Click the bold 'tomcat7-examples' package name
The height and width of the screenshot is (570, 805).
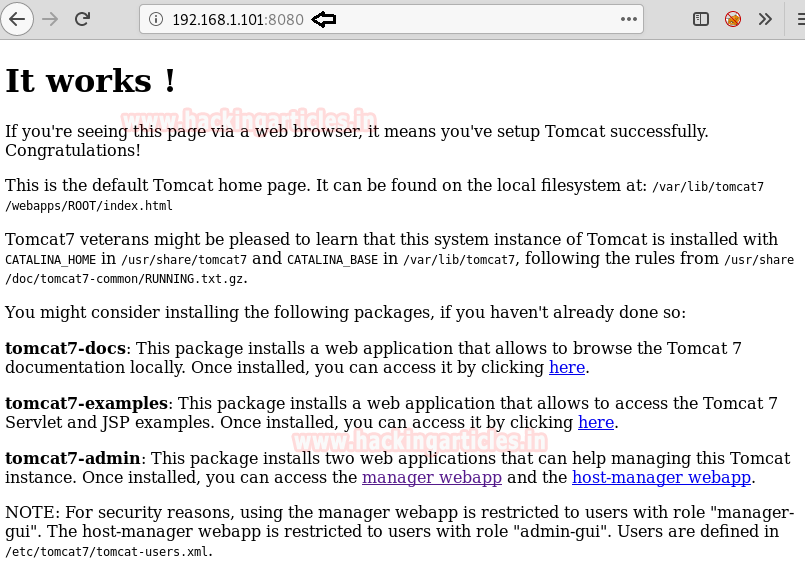pyautogui.click(x=86, y=404)
